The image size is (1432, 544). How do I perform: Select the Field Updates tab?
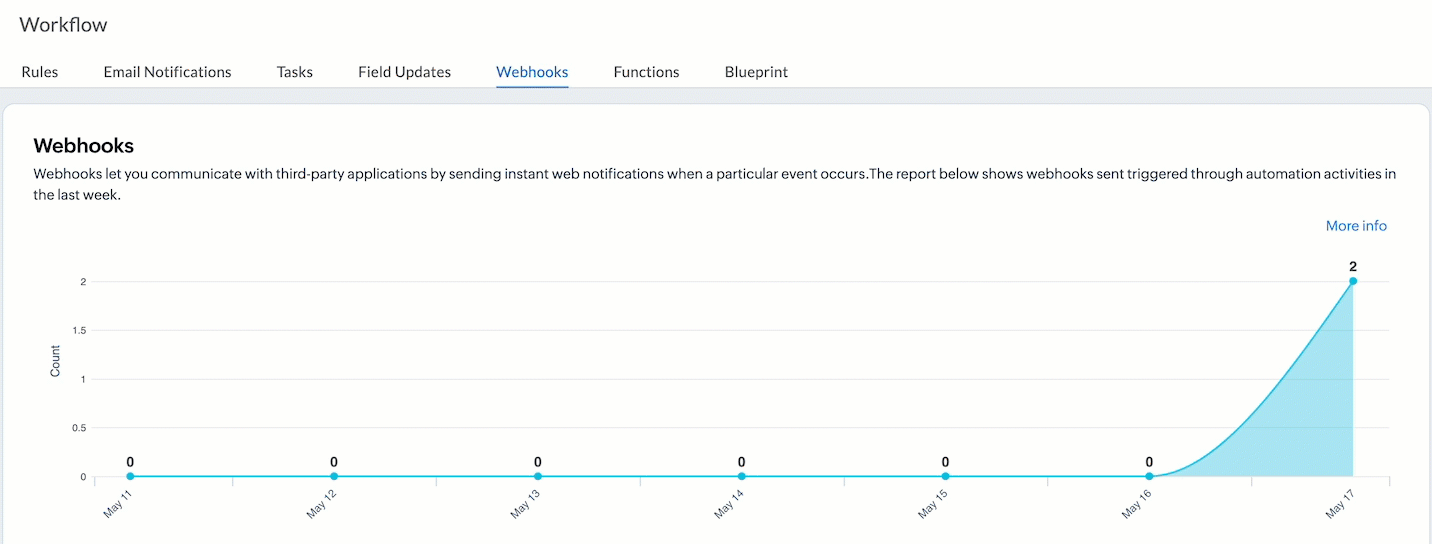[404, 72]
